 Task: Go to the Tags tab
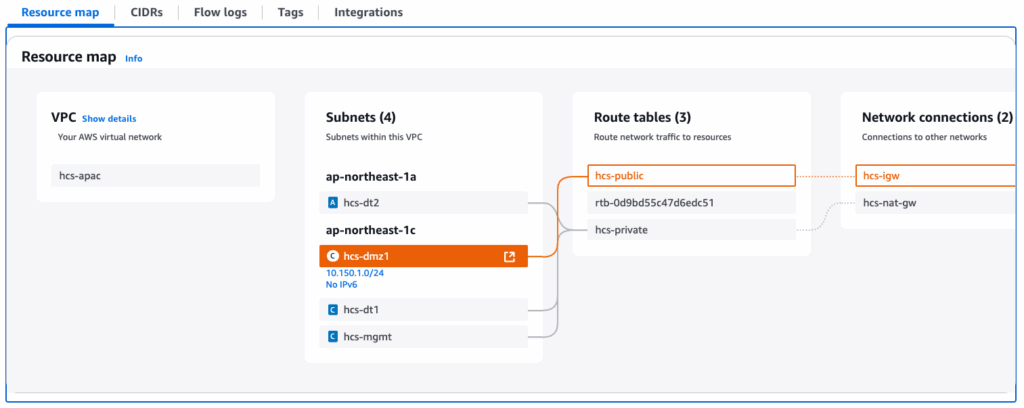pos(291,12)
